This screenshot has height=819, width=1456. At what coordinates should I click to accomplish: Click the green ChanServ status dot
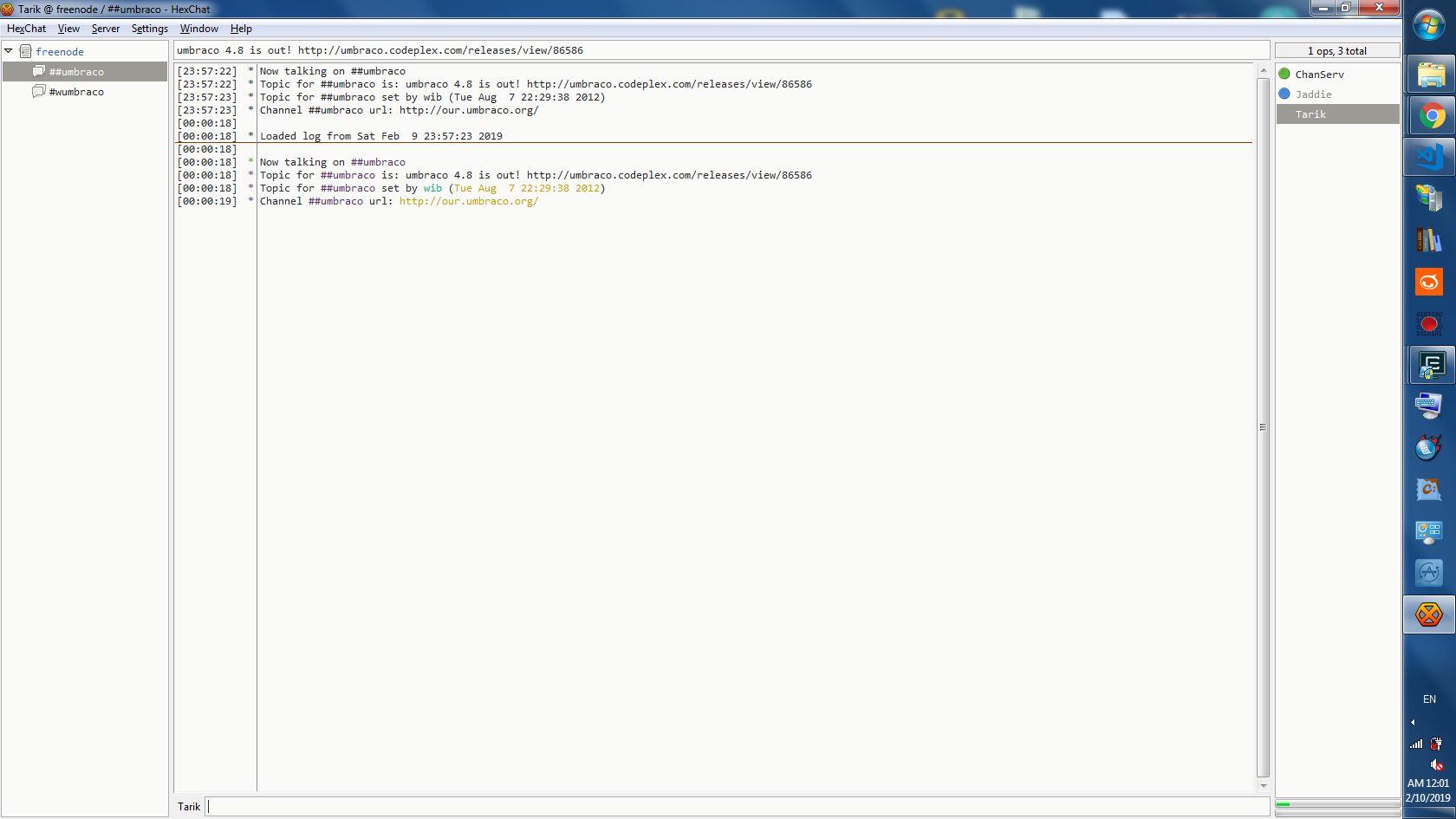1284,75
